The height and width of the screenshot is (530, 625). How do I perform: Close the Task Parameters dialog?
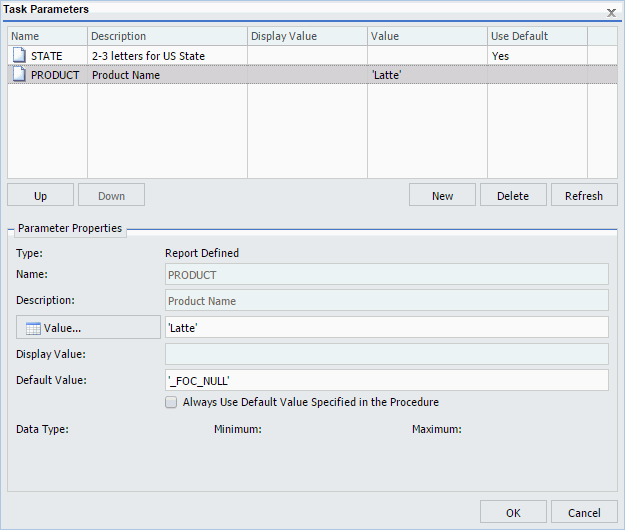point(610,10)
